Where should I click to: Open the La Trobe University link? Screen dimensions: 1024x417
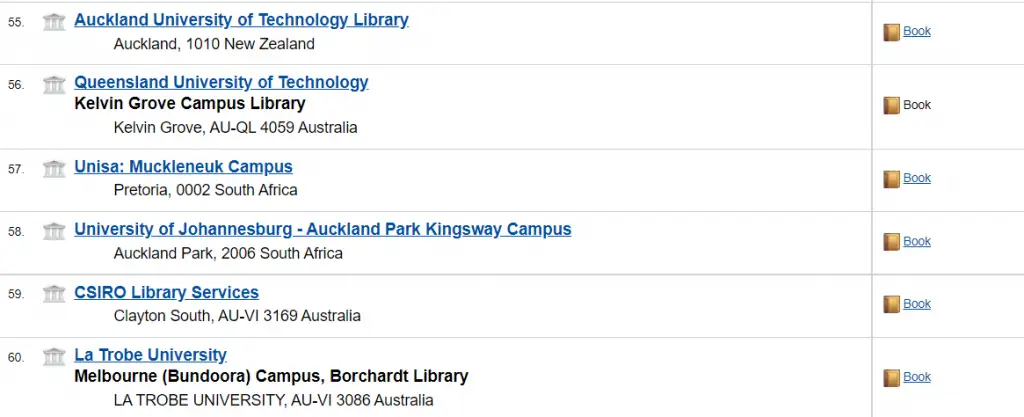tap(150, 355)
